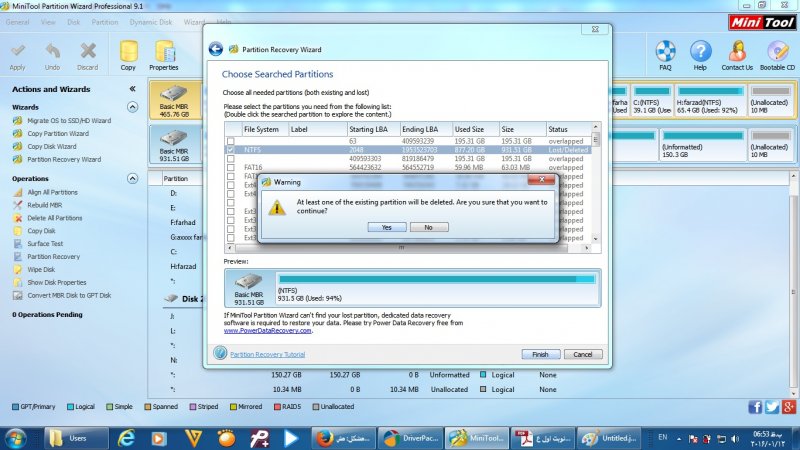Open the View menu
The width and height of the screenshot is (800, 450).
coord(48,22)
